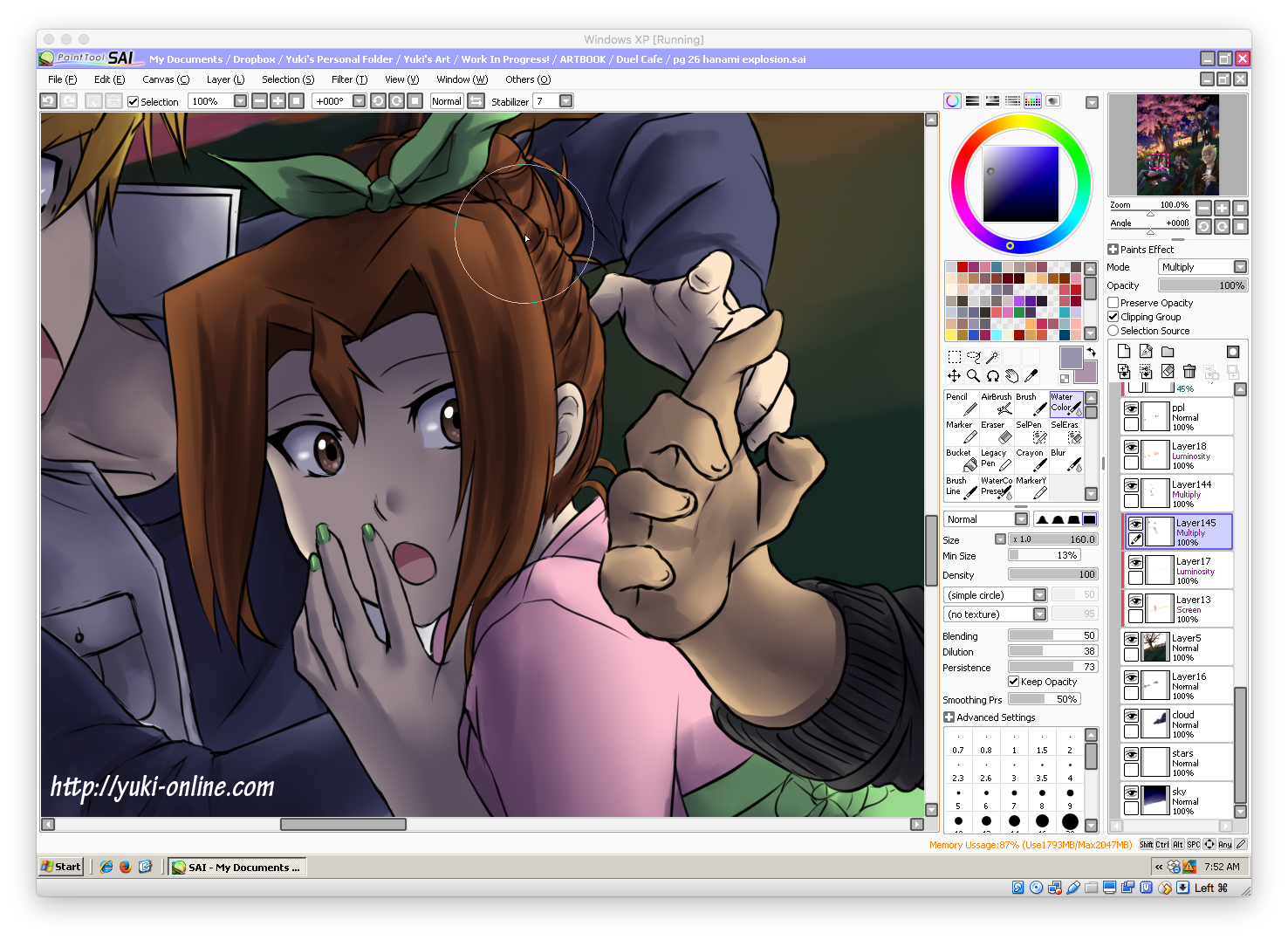Select the Magic Wand tool
The image size is (1288, 940).
992,356
